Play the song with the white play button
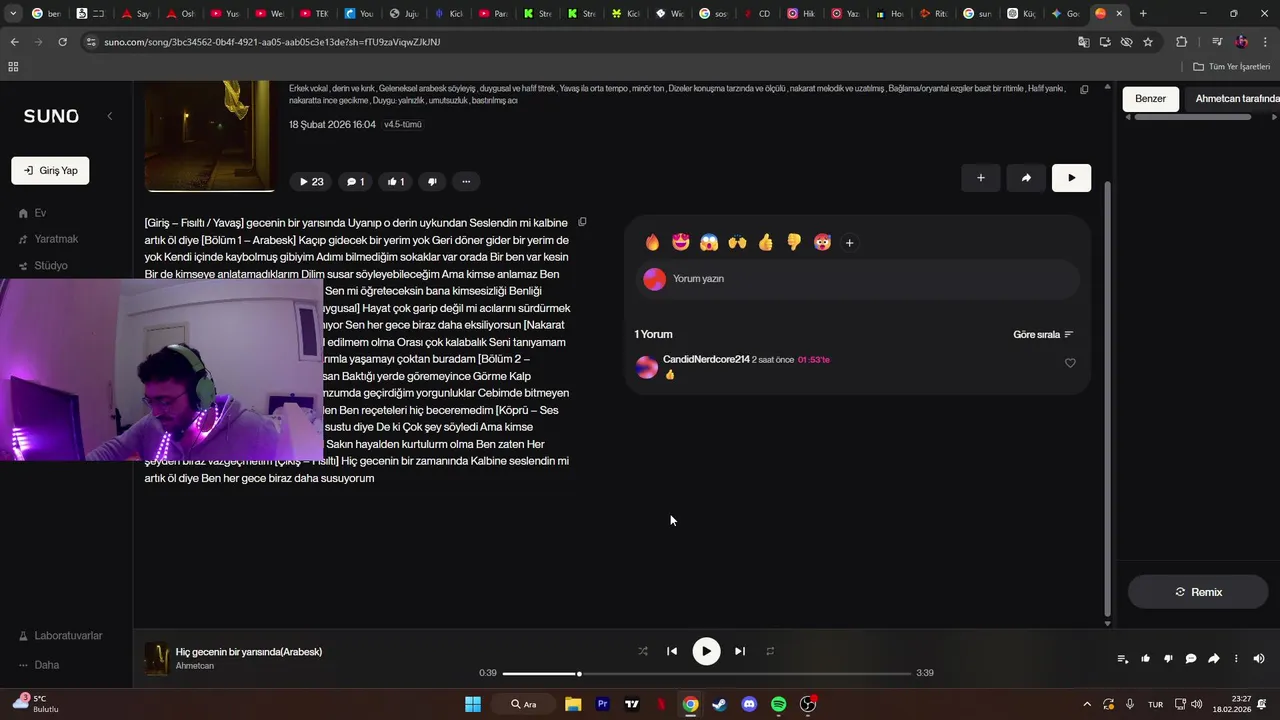 tap(1071, 178)
